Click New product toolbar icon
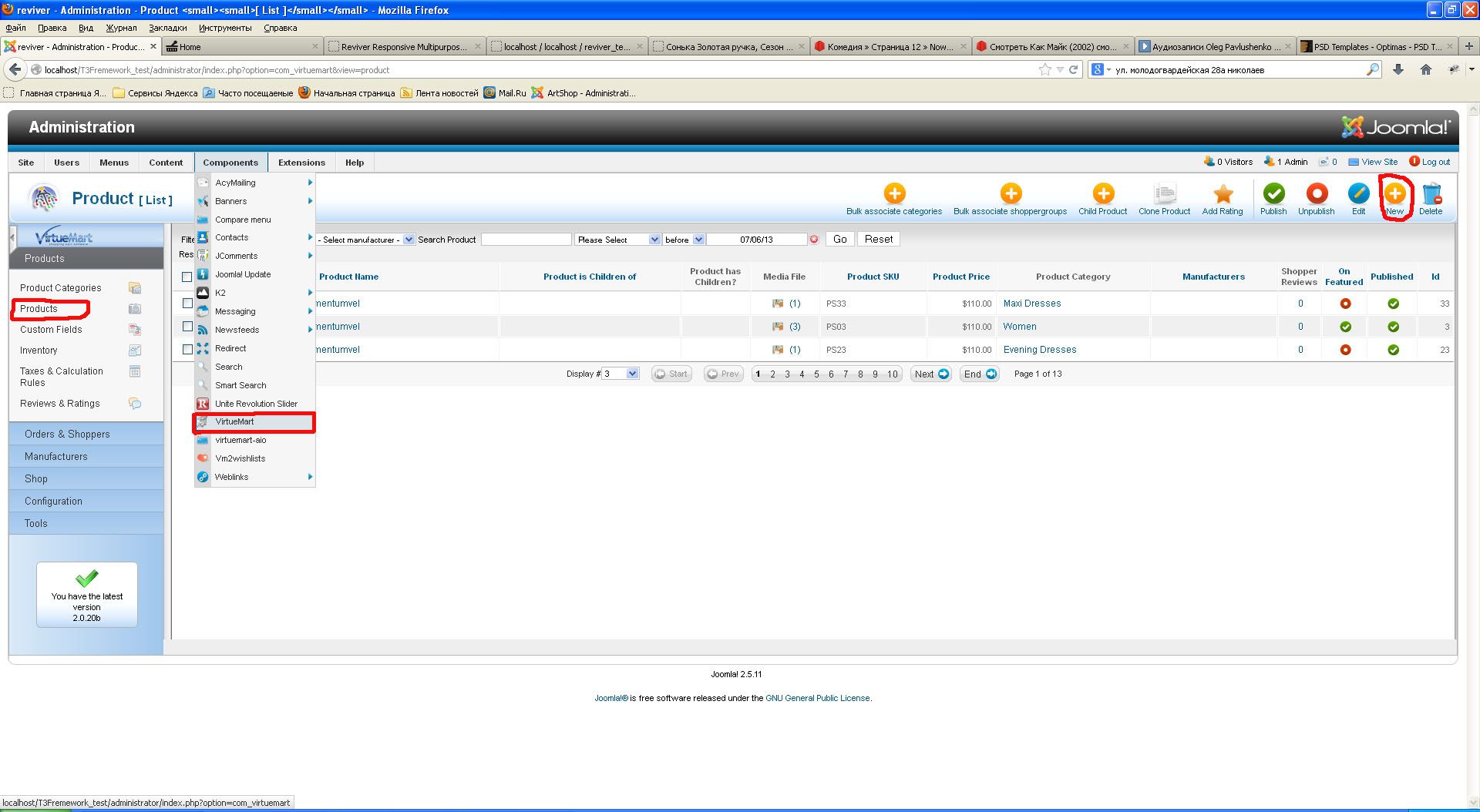Viewport: 1480px width, 812px height. pos(1394,193)
